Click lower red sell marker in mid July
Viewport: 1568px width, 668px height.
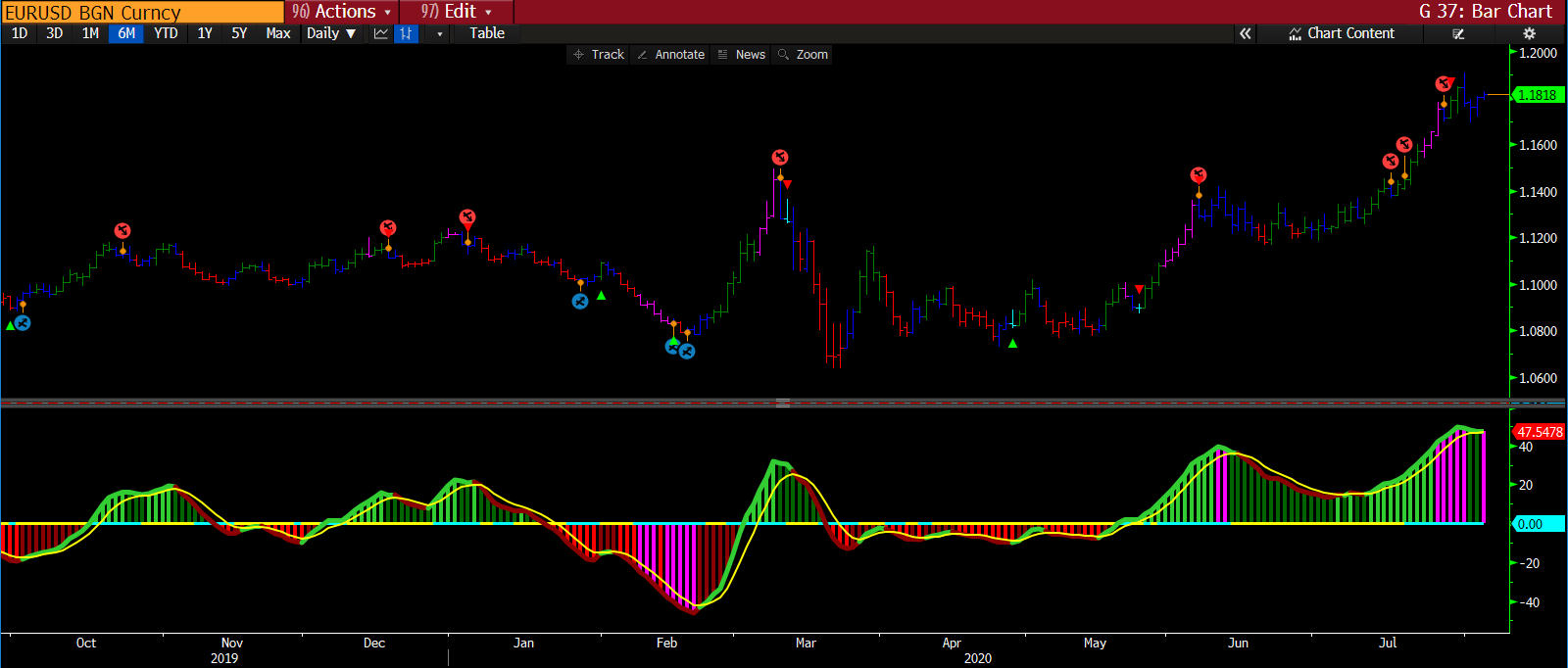tap(1391, 161)
